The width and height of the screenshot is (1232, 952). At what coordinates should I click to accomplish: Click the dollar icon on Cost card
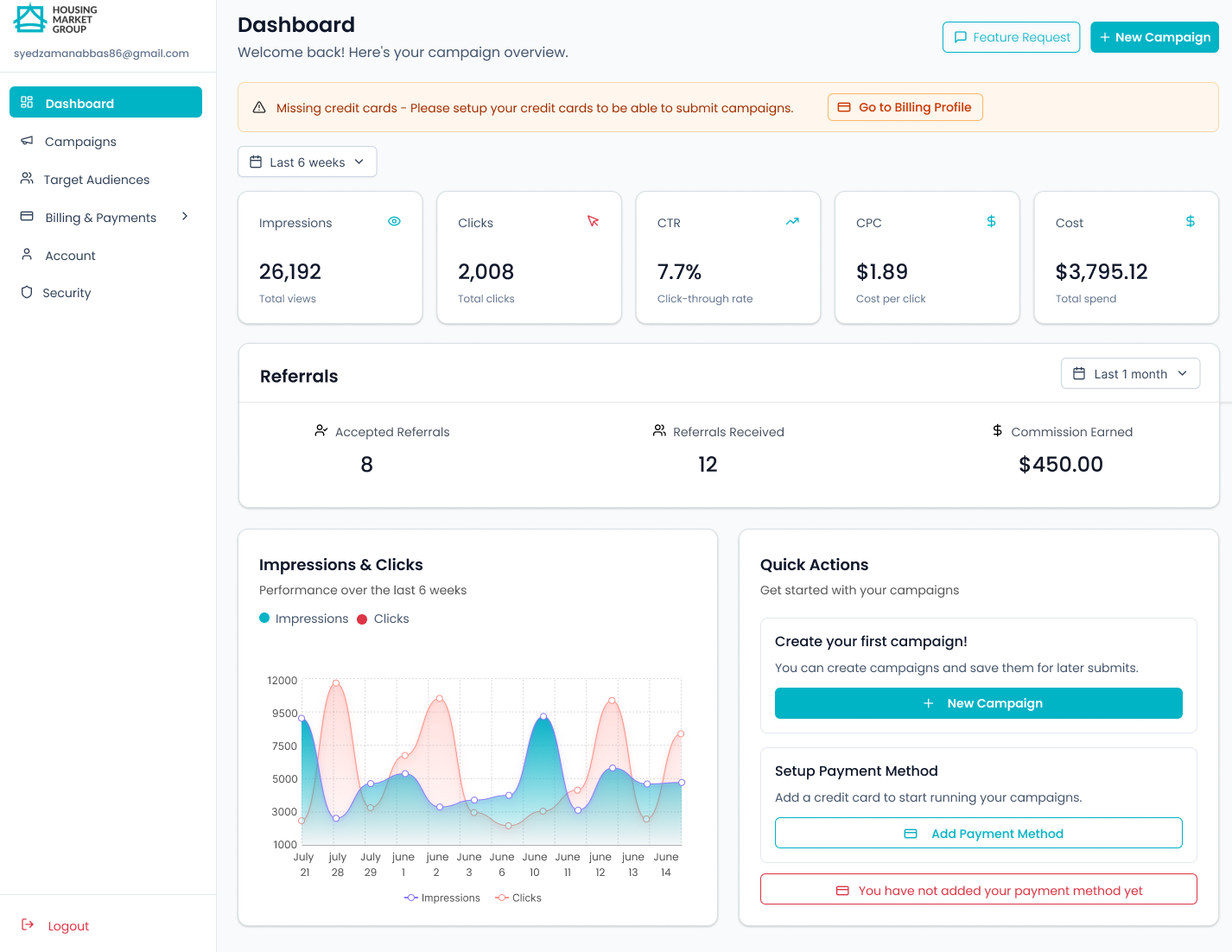[1190, 222]
